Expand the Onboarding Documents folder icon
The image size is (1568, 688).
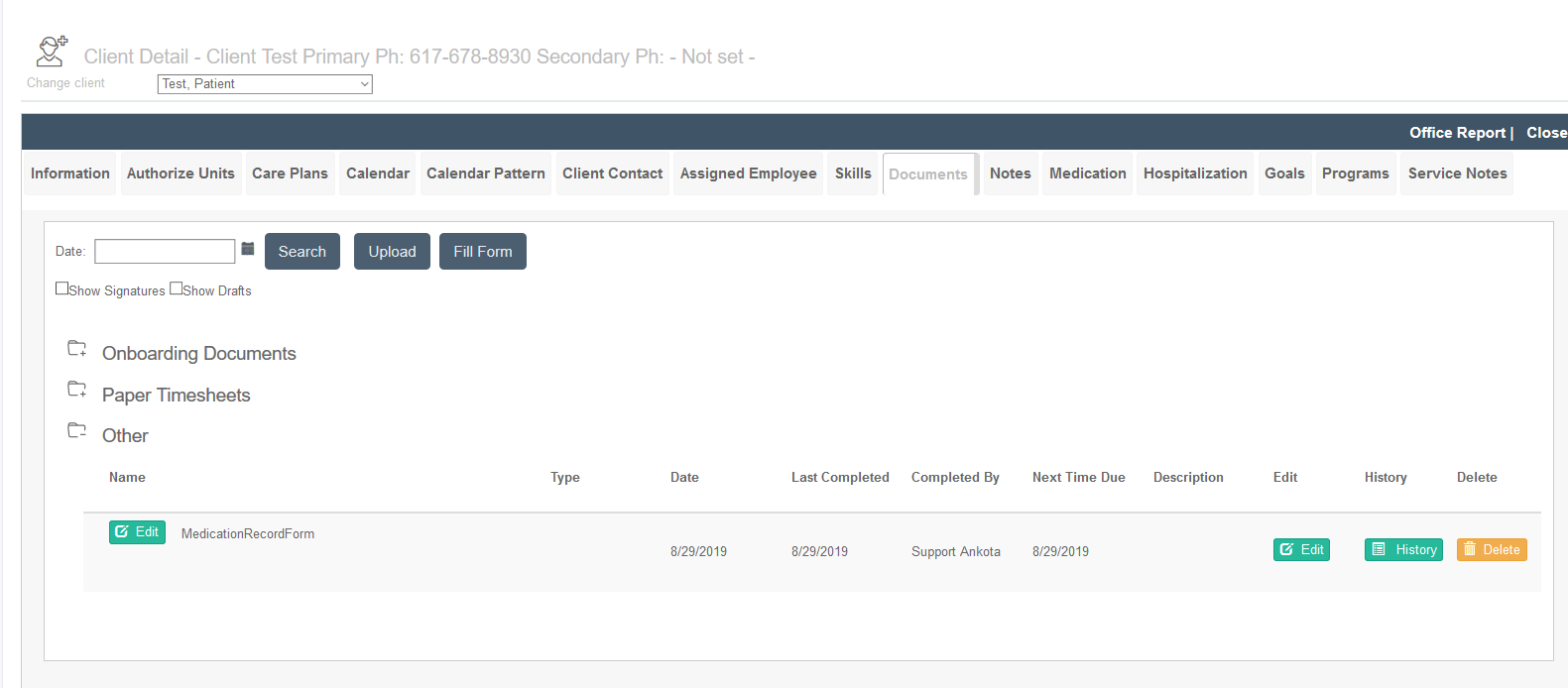76,348
